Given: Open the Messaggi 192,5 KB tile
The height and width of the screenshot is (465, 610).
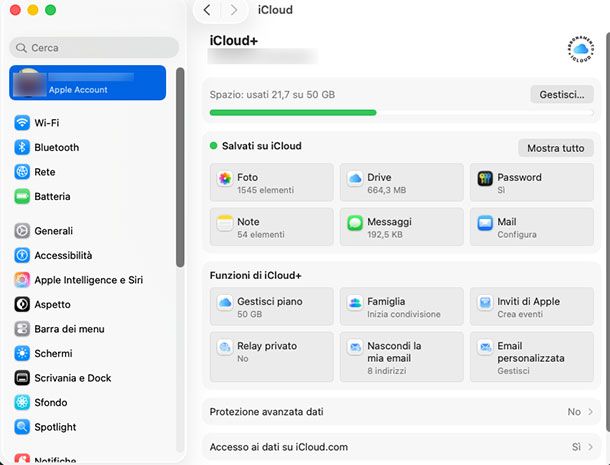Looking at the screenshot, I should point(401,226).
